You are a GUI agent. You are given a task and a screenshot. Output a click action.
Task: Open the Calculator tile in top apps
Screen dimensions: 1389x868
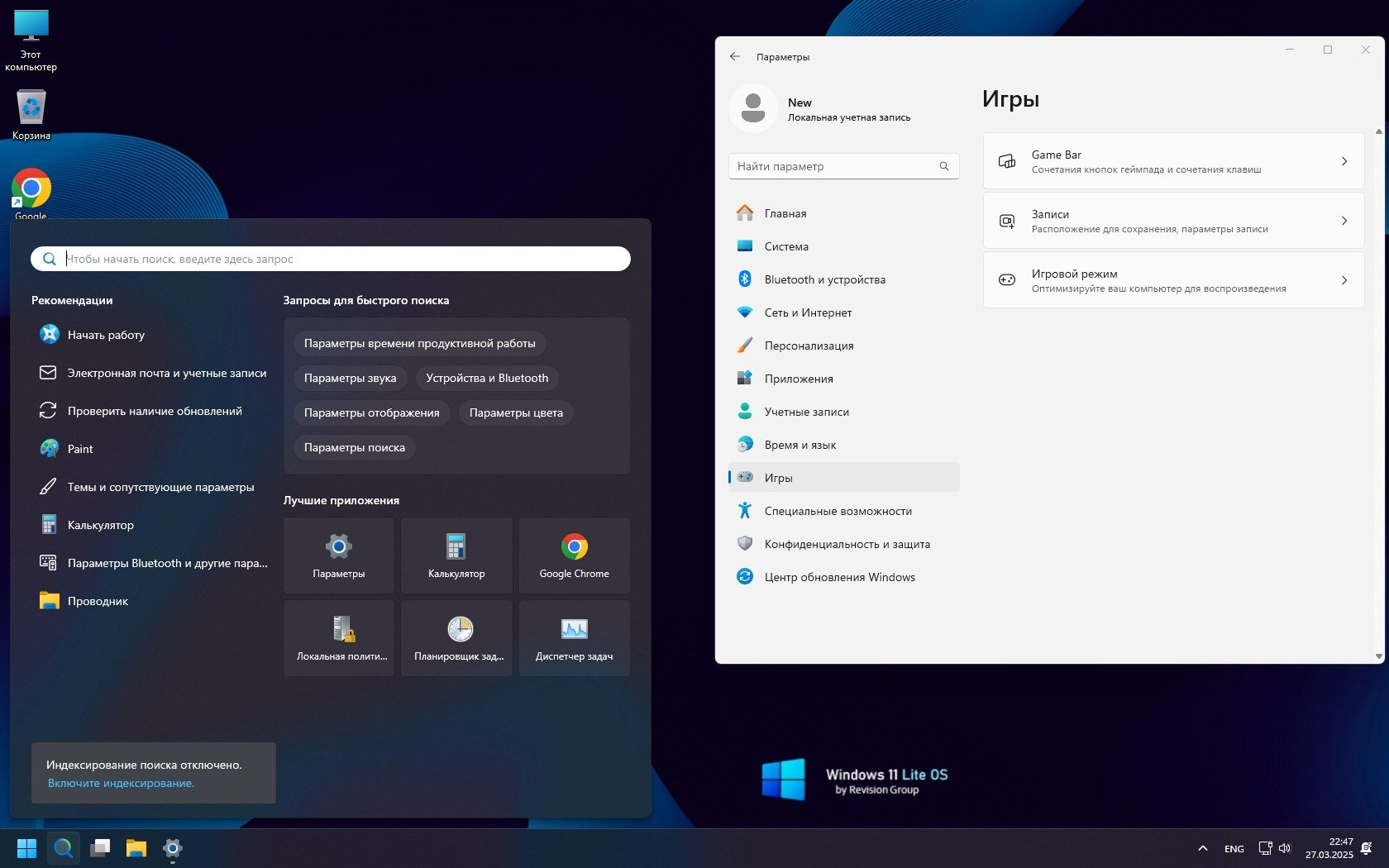coord(456,556)
